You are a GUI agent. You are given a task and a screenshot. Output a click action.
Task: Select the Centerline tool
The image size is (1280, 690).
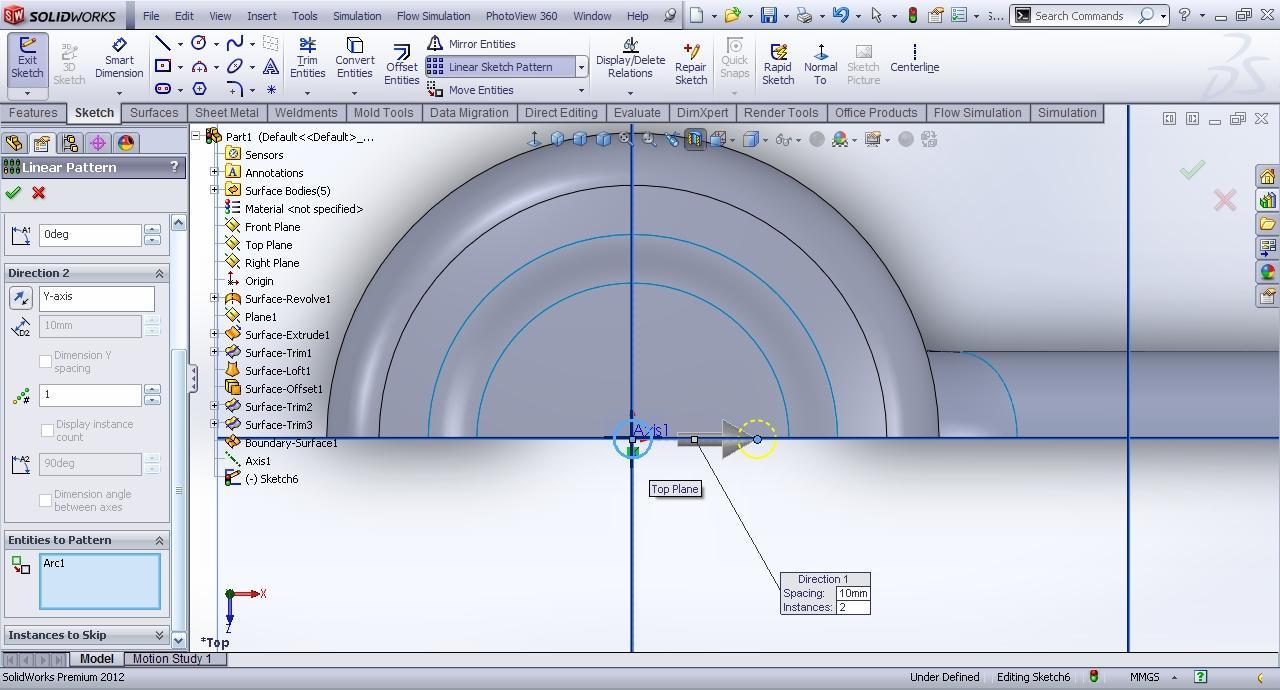pos(914,59)
